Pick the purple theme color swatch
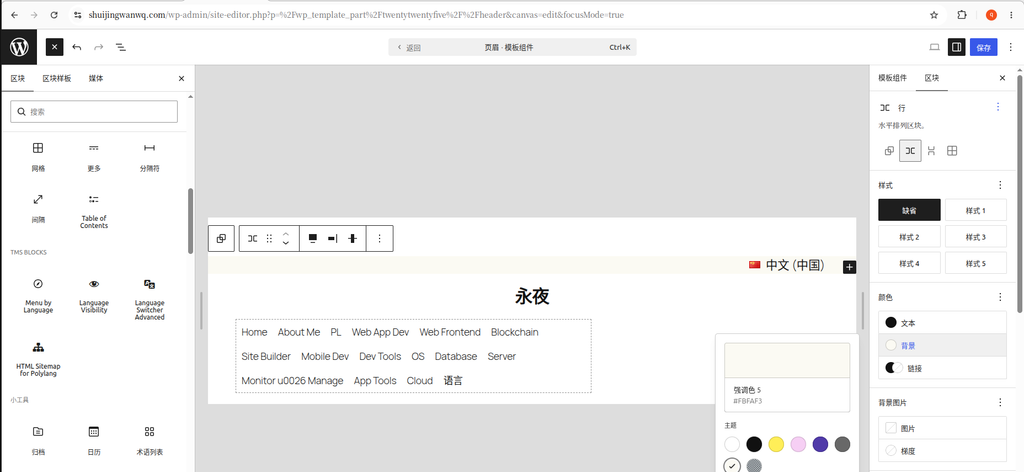 pyautogui.click(x=820, y=445)
